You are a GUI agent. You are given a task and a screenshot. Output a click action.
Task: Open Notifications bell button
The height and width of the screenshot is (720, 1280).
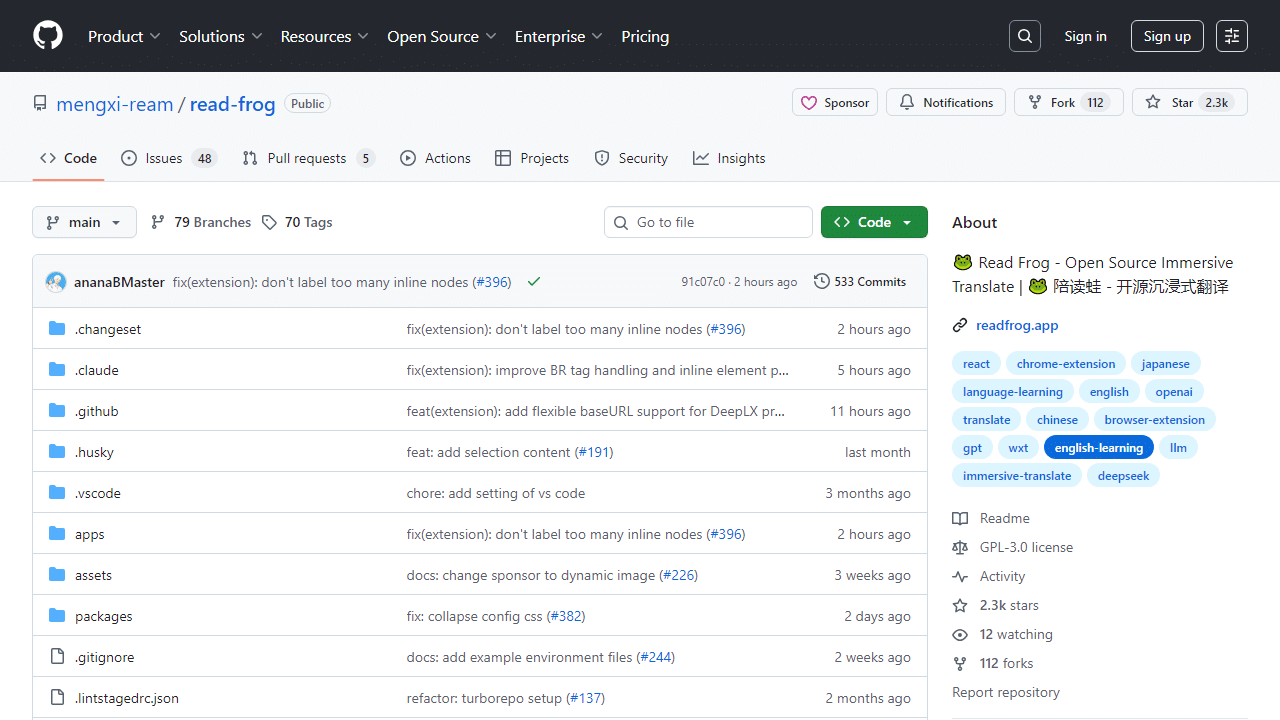946,103
